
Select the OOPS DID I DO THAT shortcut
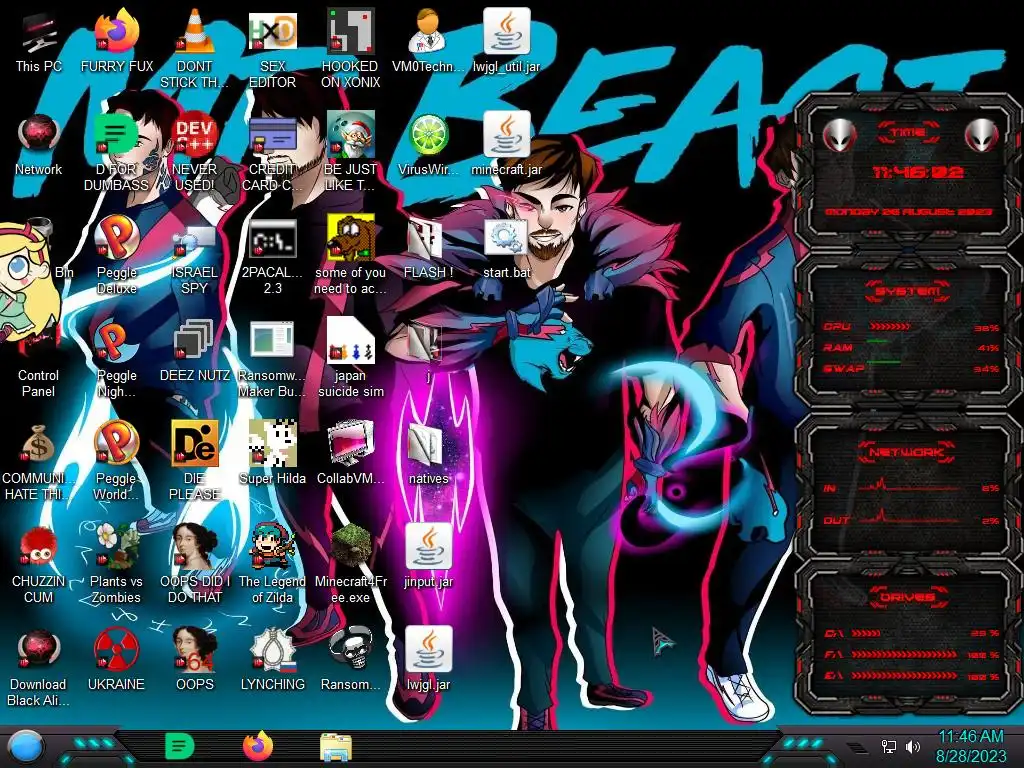[194, 564]
